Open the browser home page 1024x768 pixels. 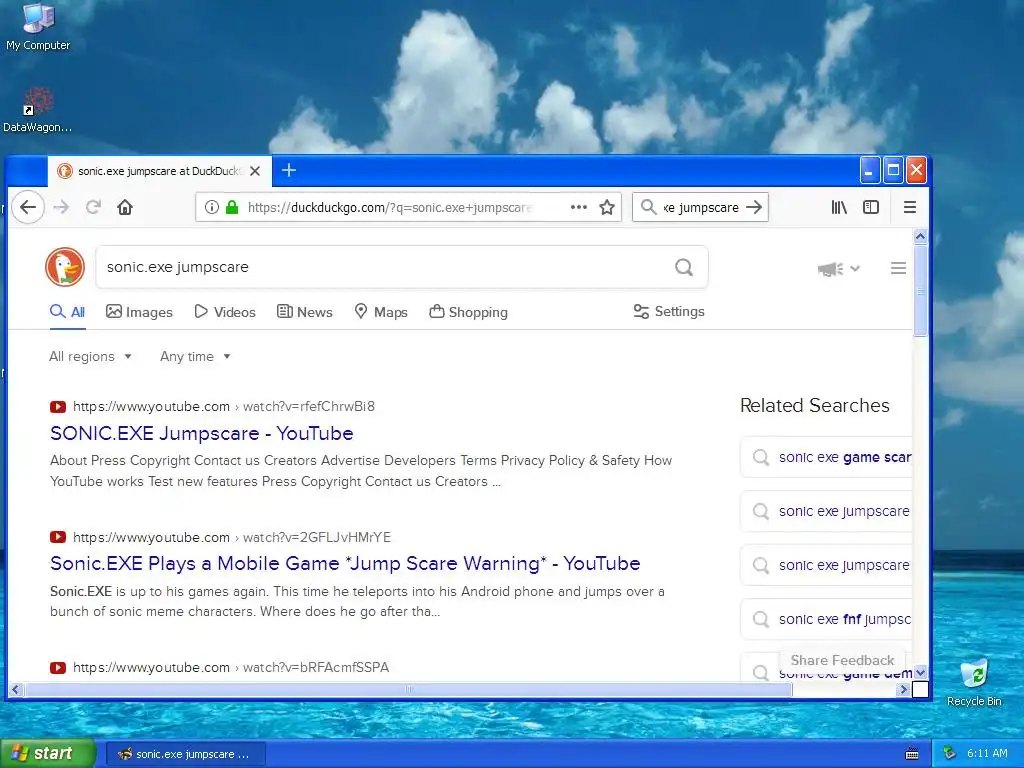pos(125,207)
